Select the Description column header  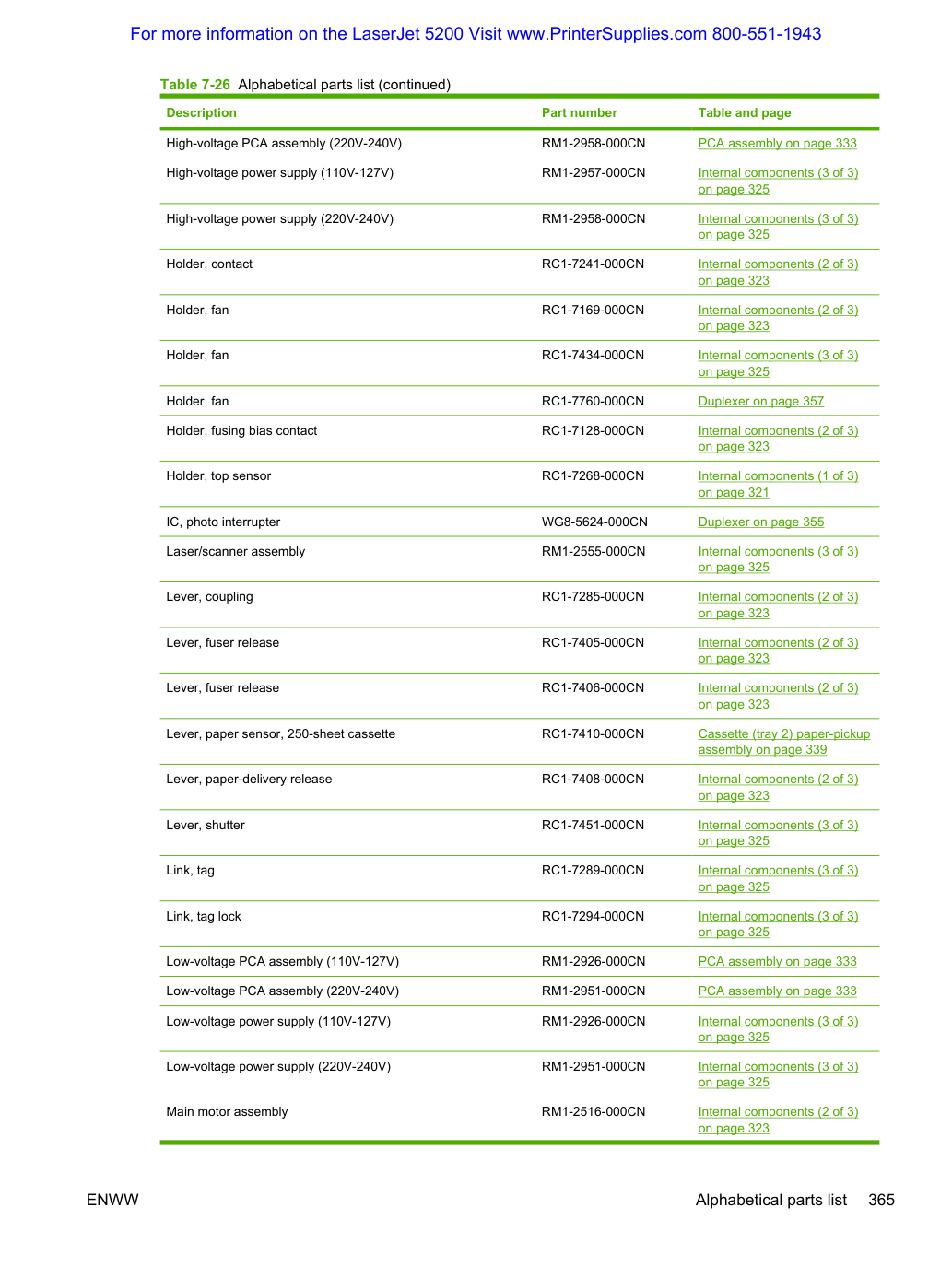pos(201,112)
